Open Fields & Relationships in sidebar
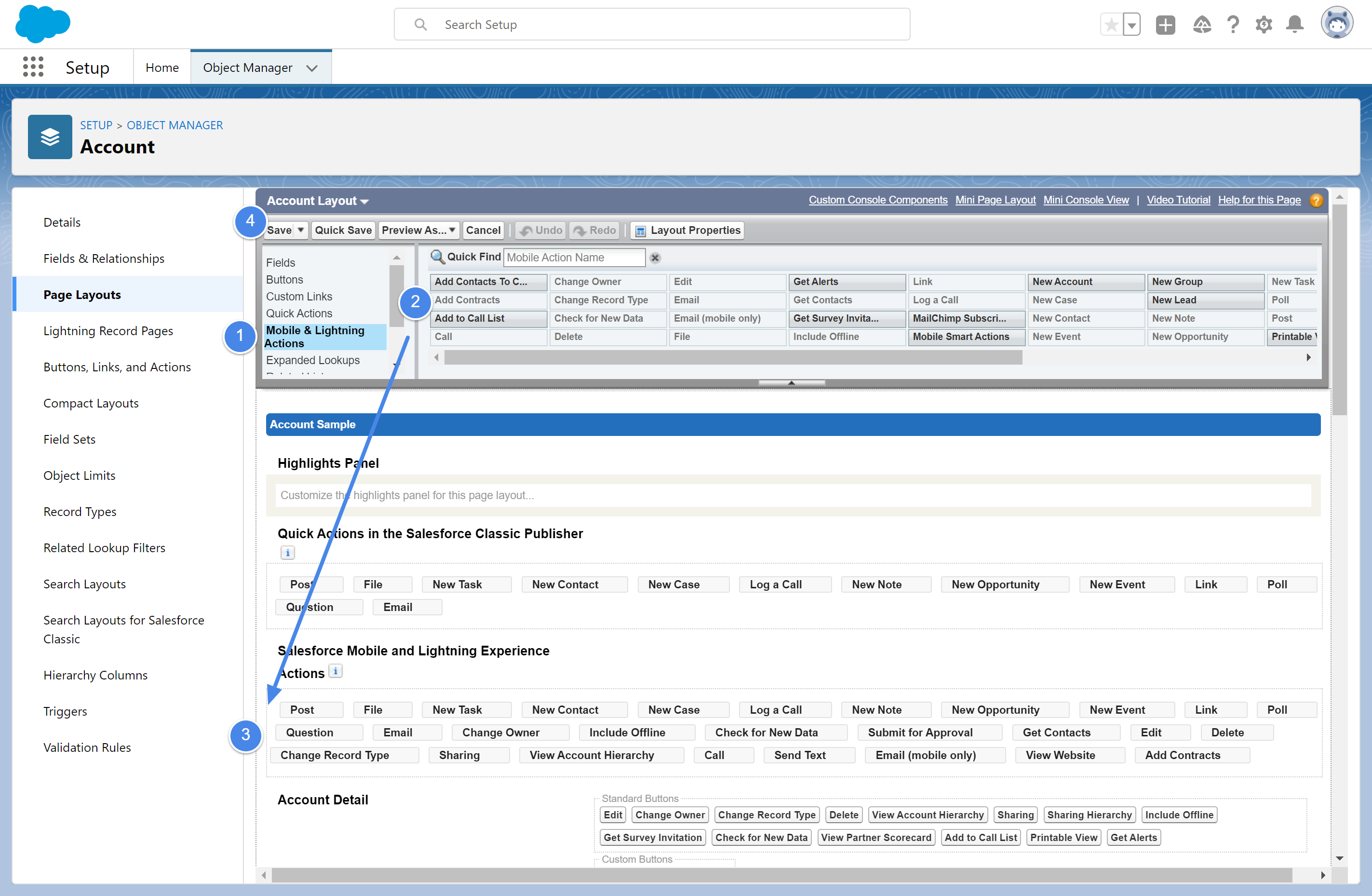The width and height of the screenshot is (1372, 896). click(x=104, y=258)
